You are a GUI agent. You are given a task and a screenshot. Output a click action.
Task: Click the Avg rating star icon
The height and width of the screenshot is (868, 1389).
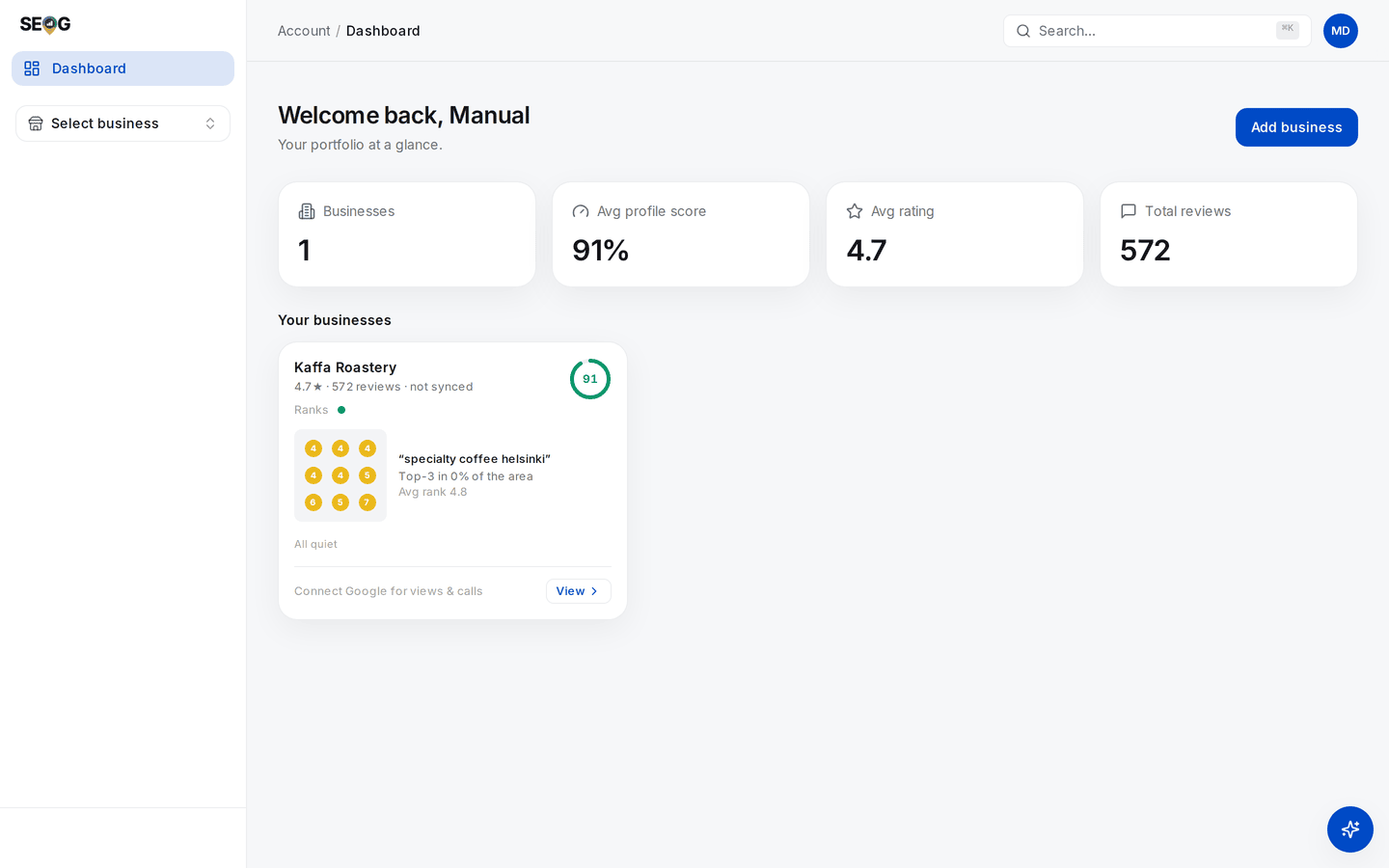[x=855, y=211]
